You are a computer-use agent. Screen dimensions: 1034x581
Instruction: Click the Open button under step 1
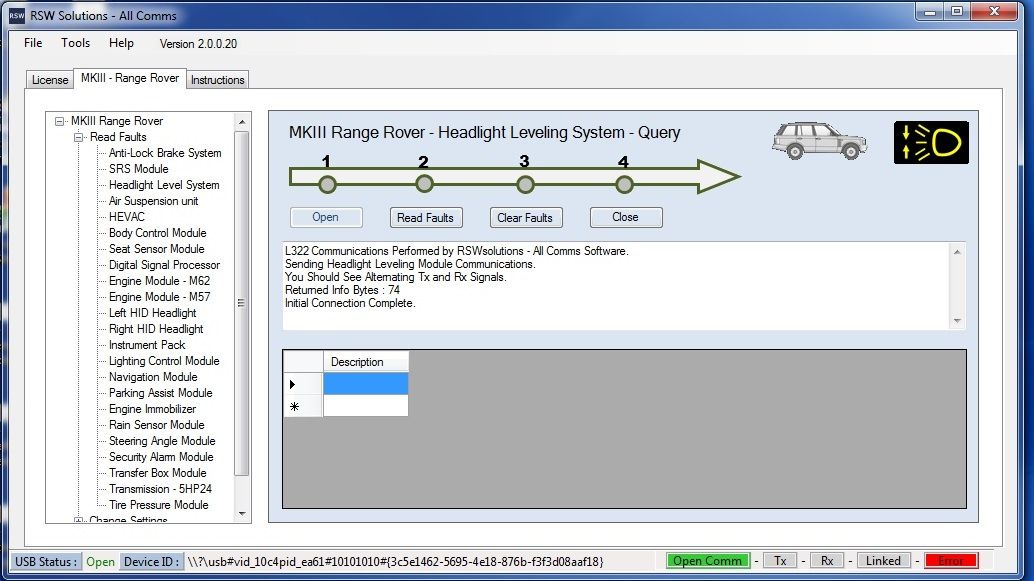(x=326, y=217)
